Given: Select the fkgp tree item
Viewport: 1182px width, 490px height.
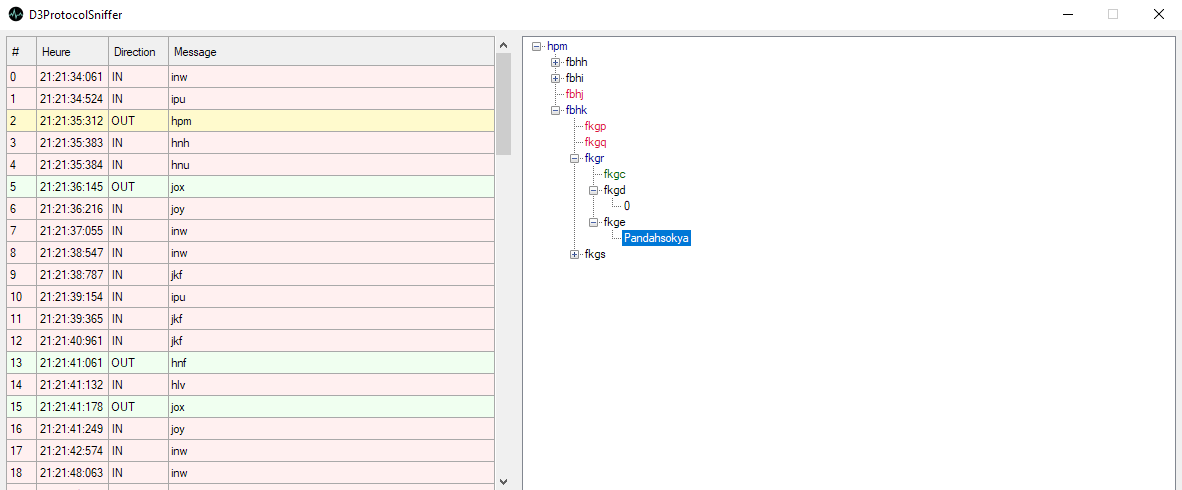Looking at the screenshot, I should pos(595,126).
